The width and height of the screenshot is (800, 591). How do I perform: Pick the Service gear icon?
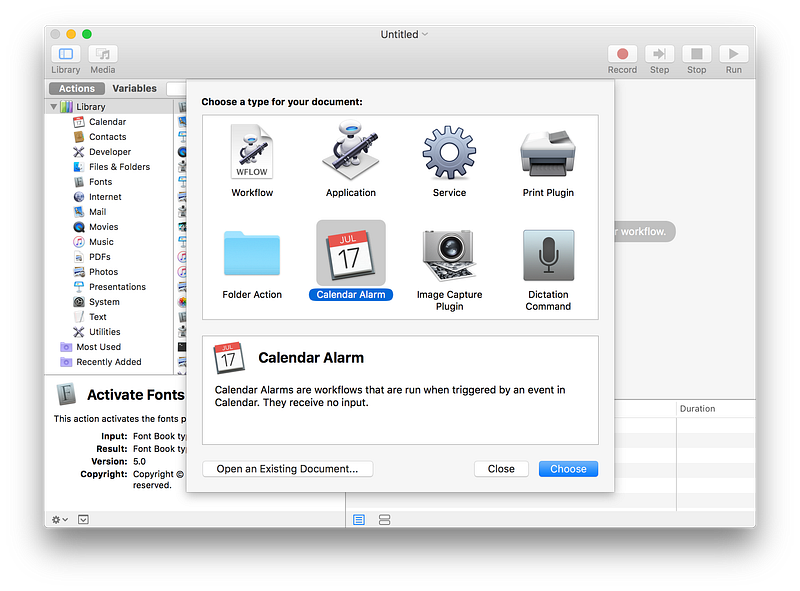point(449,152)
